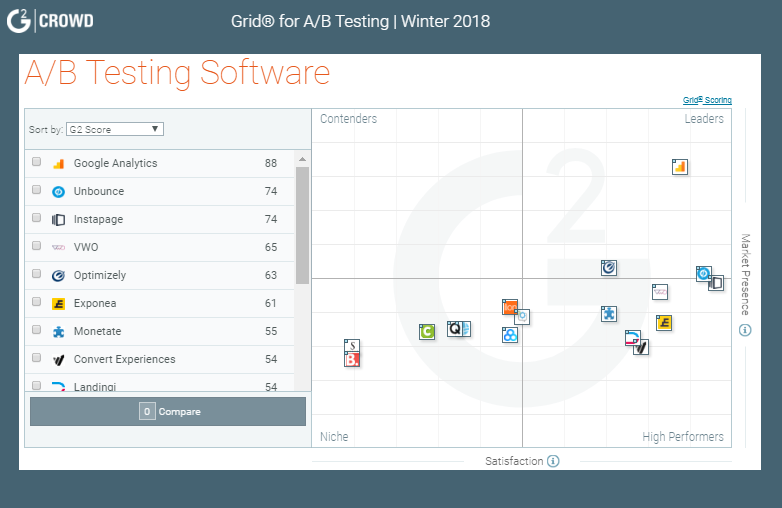Check the VWO checkbox

coord(36,245)
